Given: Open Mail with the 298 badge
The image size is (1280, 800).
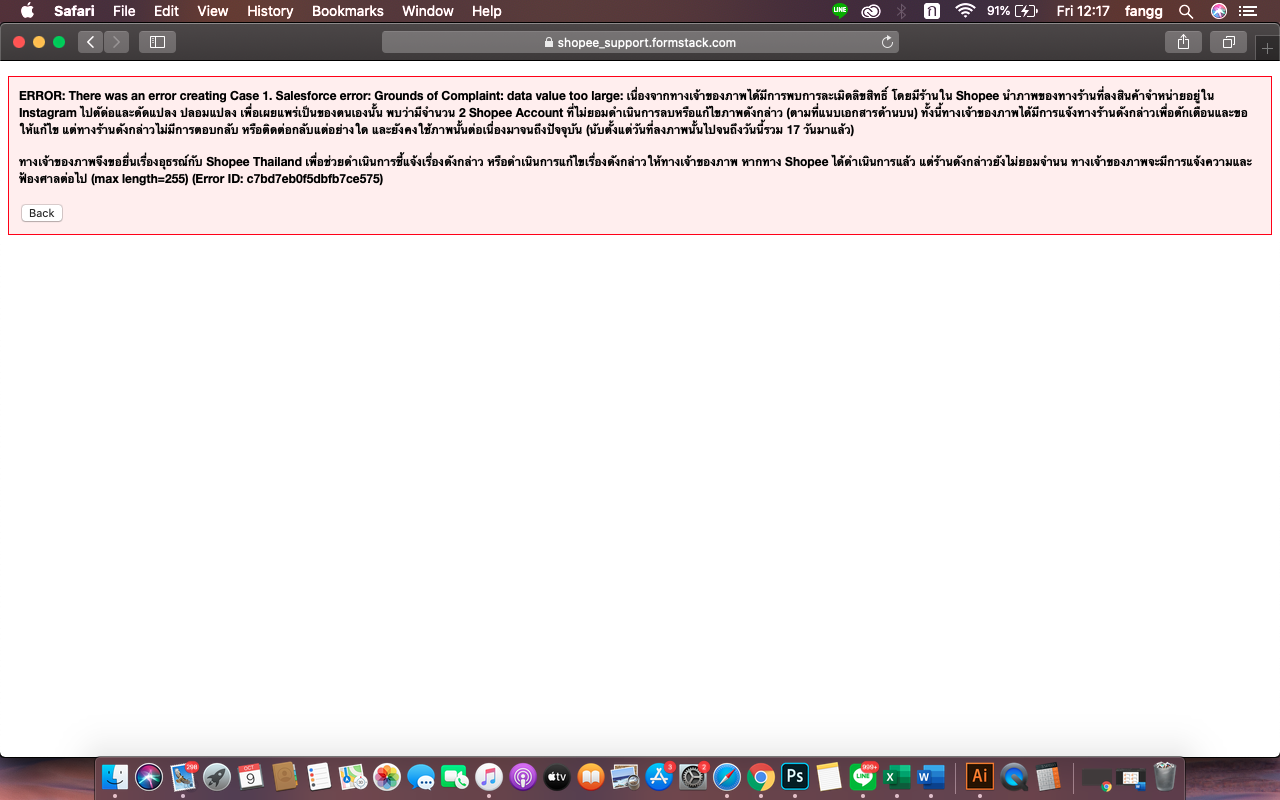Looking at the screenshot, I should tap(183, 776).
